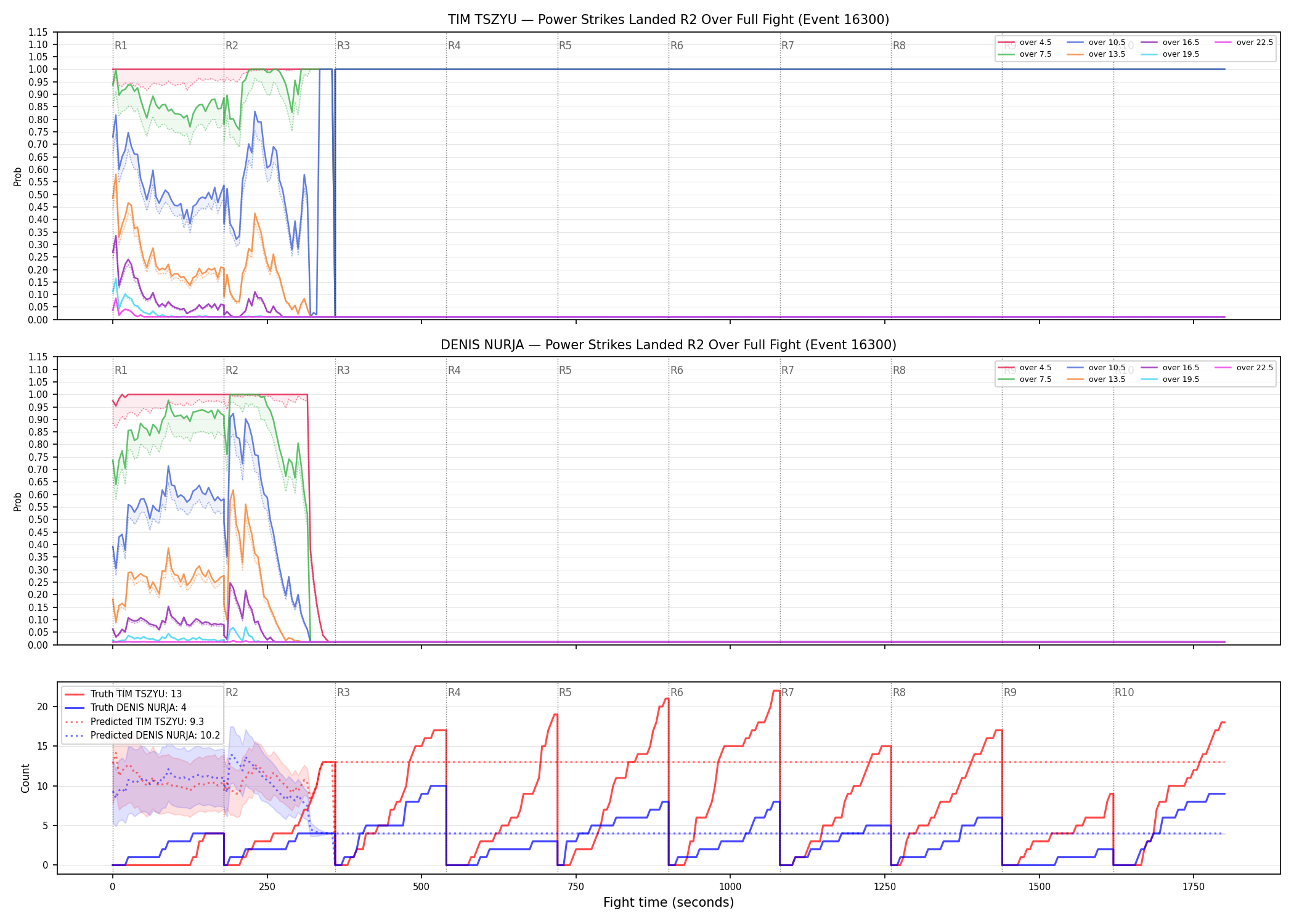Click the R3 round marker in the Tim Tszyu chart
Screen dimensions: 1294x924
(x=343, y=46)
